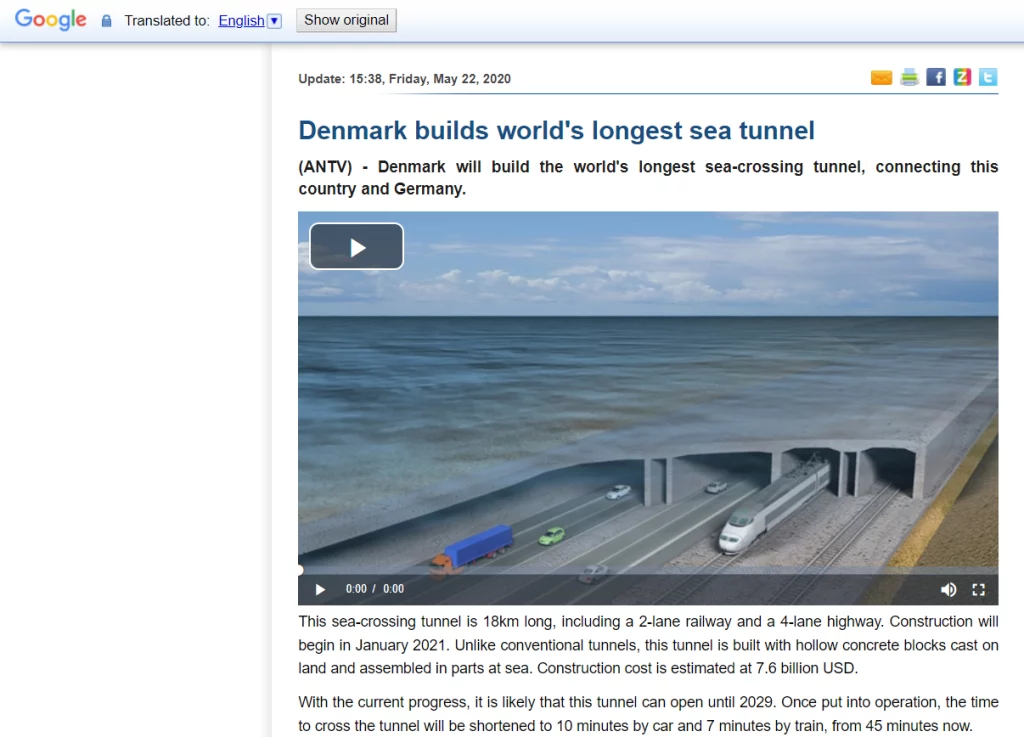Screen dimensions: 1024x737
Task: Click the Google logo in the translate bar
Action: (x=51, y=20)
